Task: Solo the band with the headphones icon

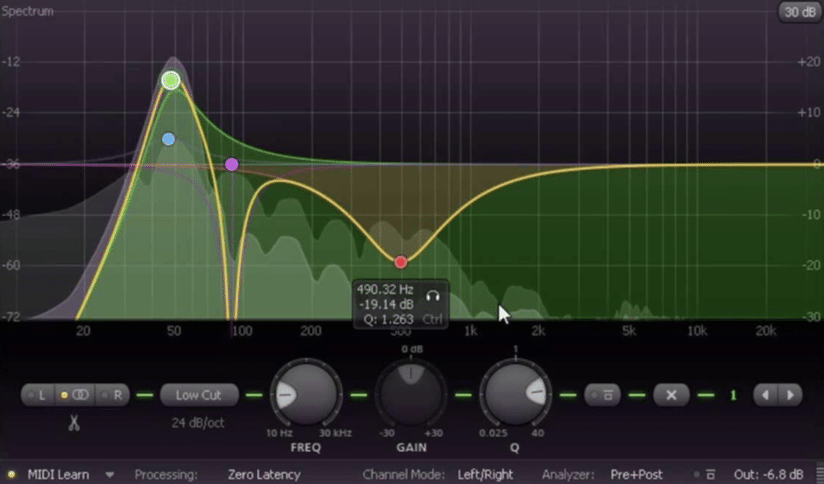Action: pyautogui.click(x=433, y=296)
